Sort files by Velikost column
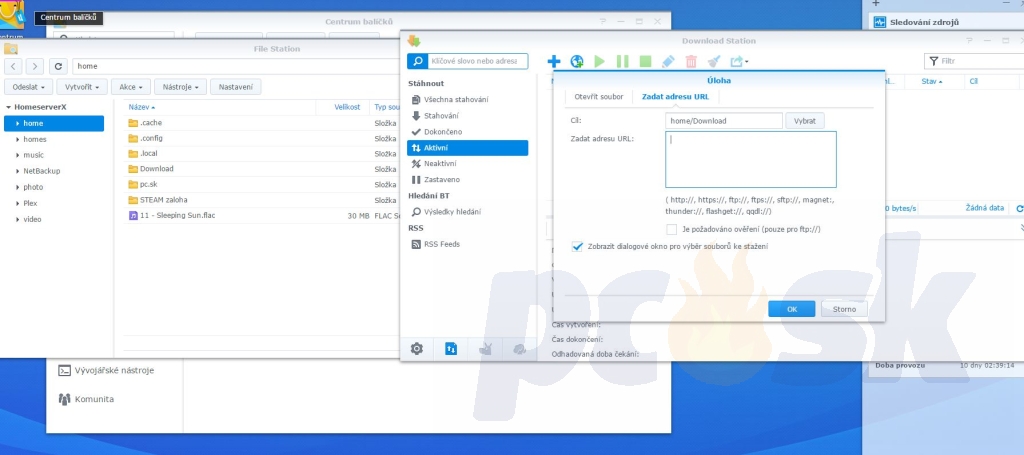The height and width of the screenshot is (455, 1024). coord(347,107)
